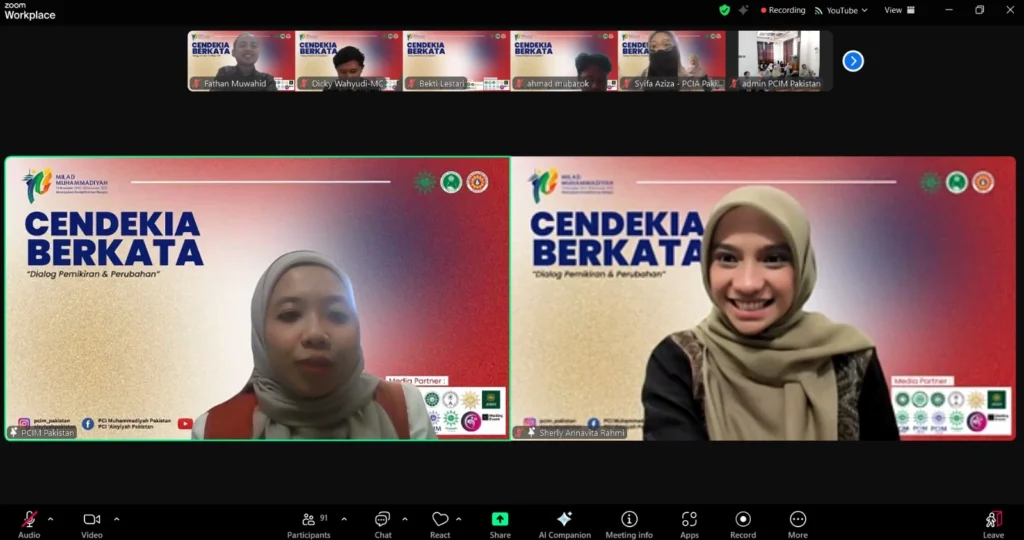
Task: Click the AI Companion sparkle icon in title bar
Action: tap(743, 10)
